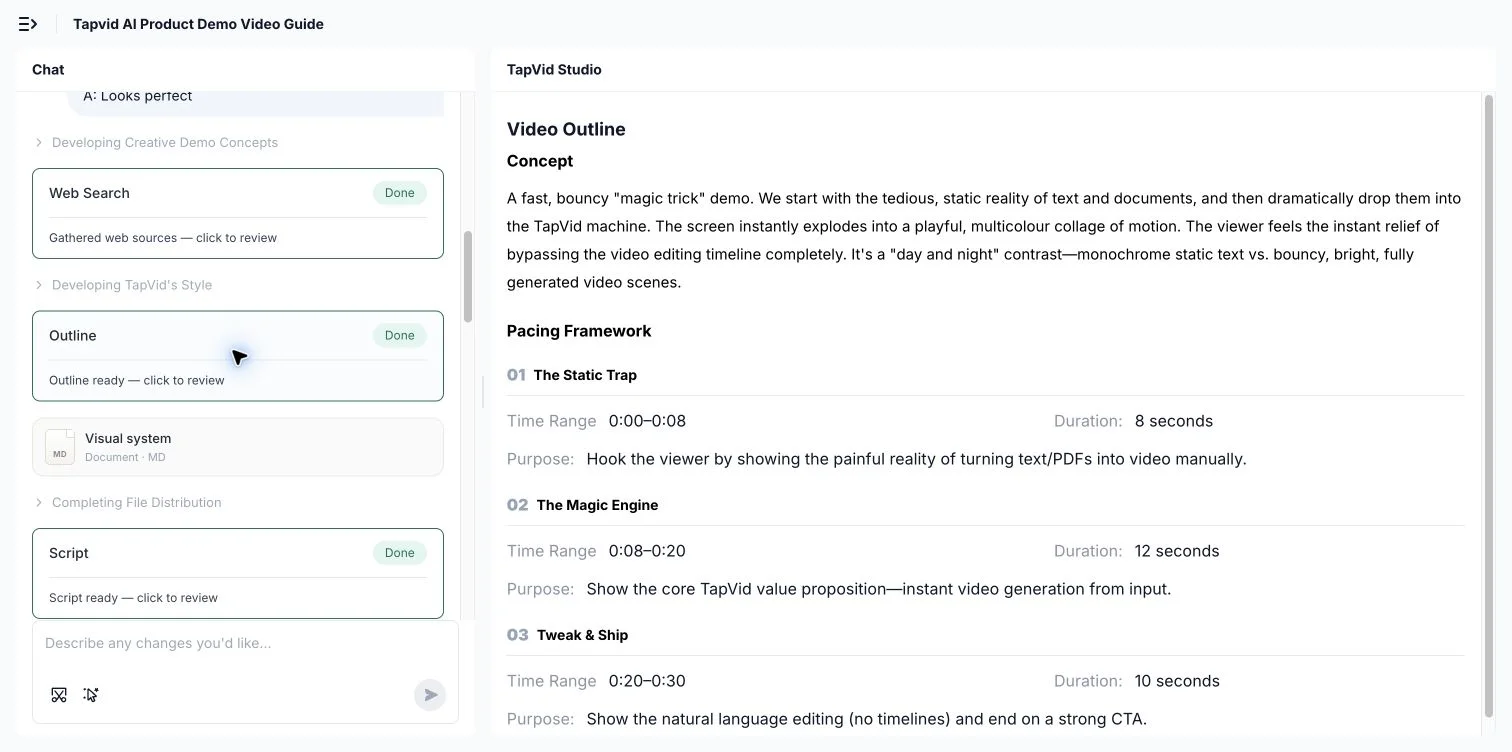Open the Visual system MD document

point(238,447)
